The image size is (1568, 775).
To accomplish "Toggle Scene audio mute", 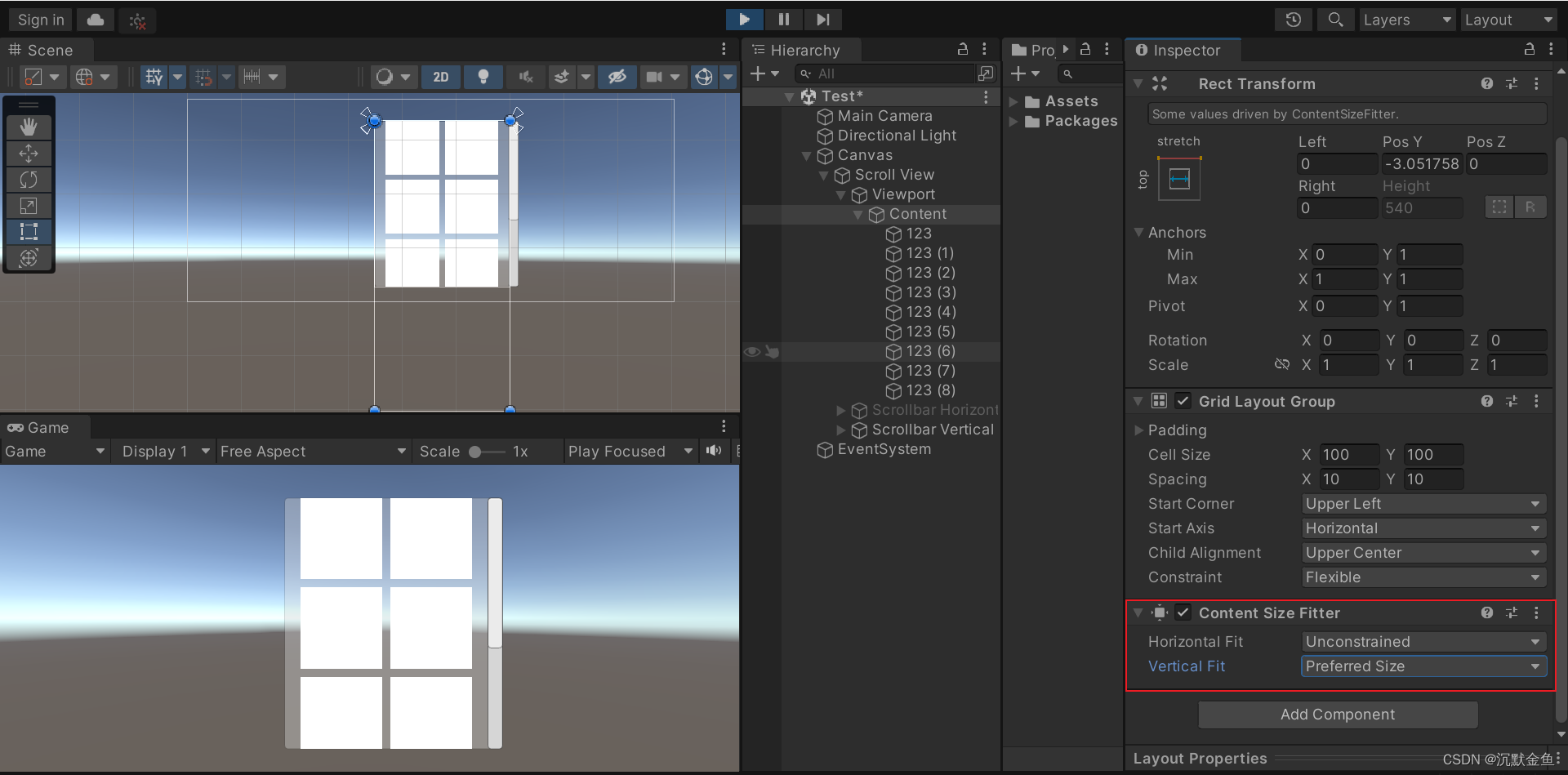I will tap(526, 77).
